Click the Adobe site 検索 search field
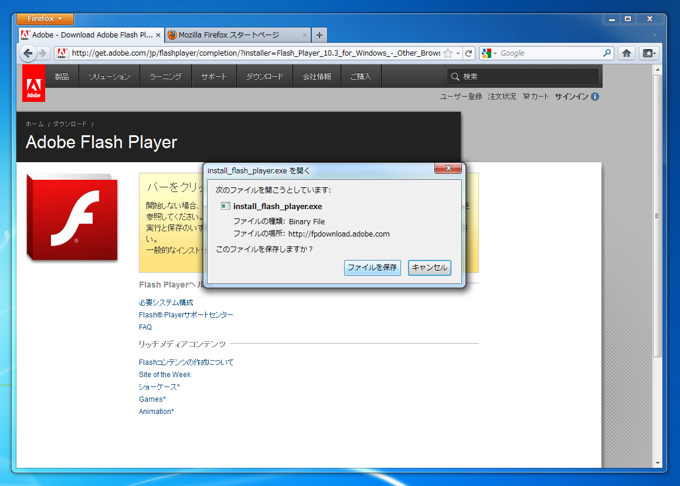The height and width of the screenshot is (486, 680). [x=523, y=77]
